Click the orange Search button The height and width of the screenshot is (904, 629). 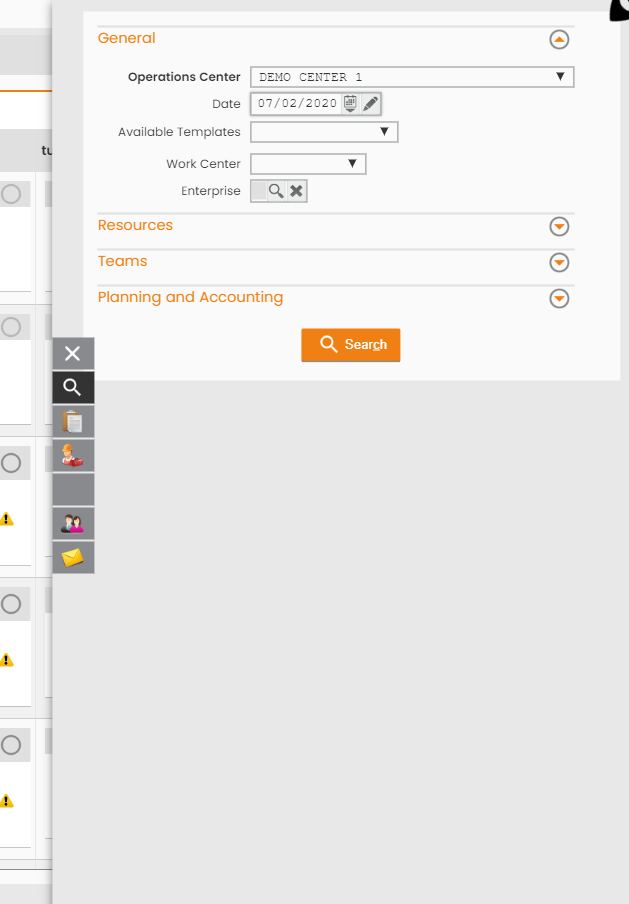[351, 345]
